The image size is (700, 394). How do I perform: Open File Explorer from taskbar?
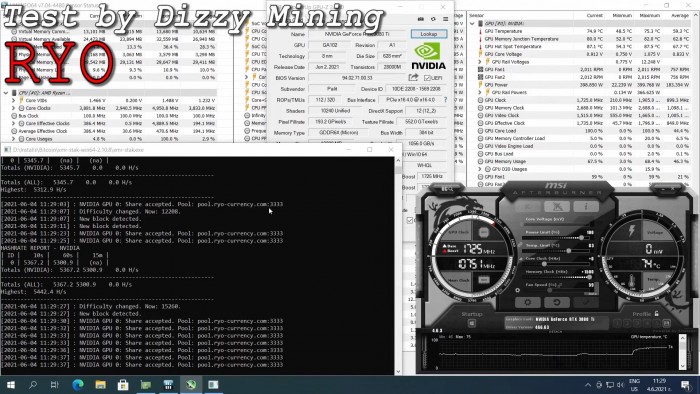(100, 385)
